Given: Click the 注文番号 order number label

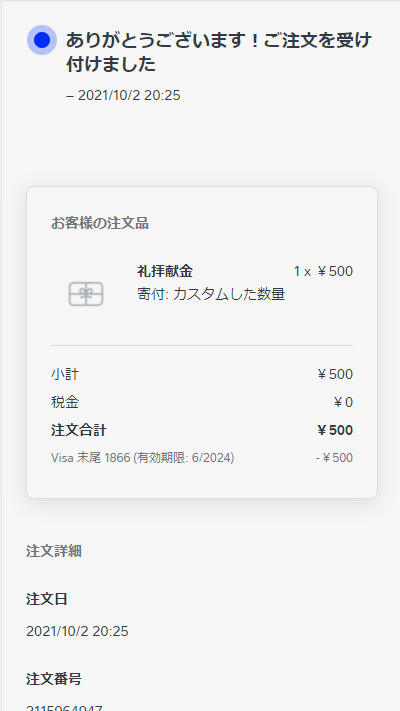Looking at the screenshot, I should [54, 679].
